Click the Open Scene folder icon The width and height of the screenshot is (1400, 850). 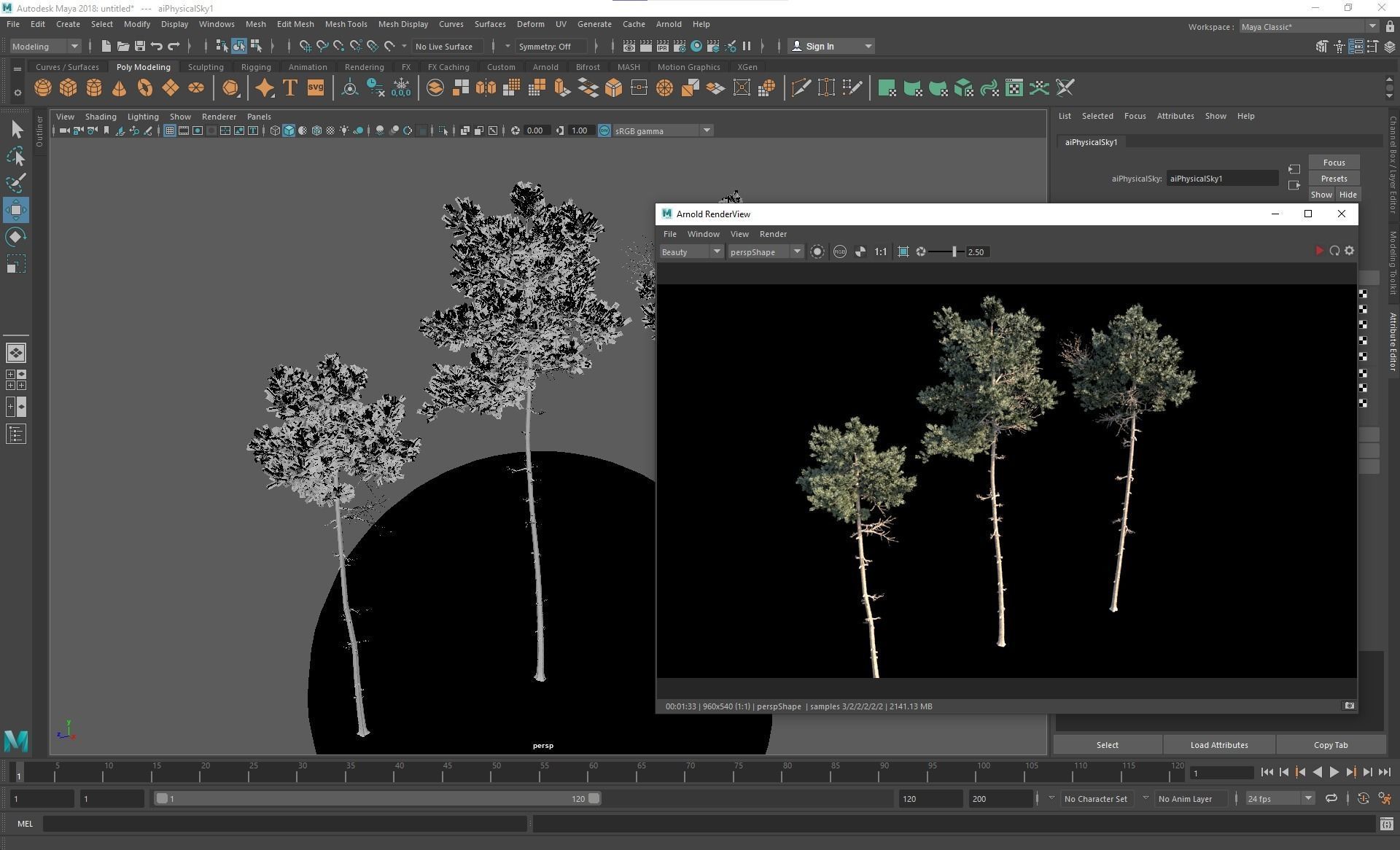(x=123, y=46)
